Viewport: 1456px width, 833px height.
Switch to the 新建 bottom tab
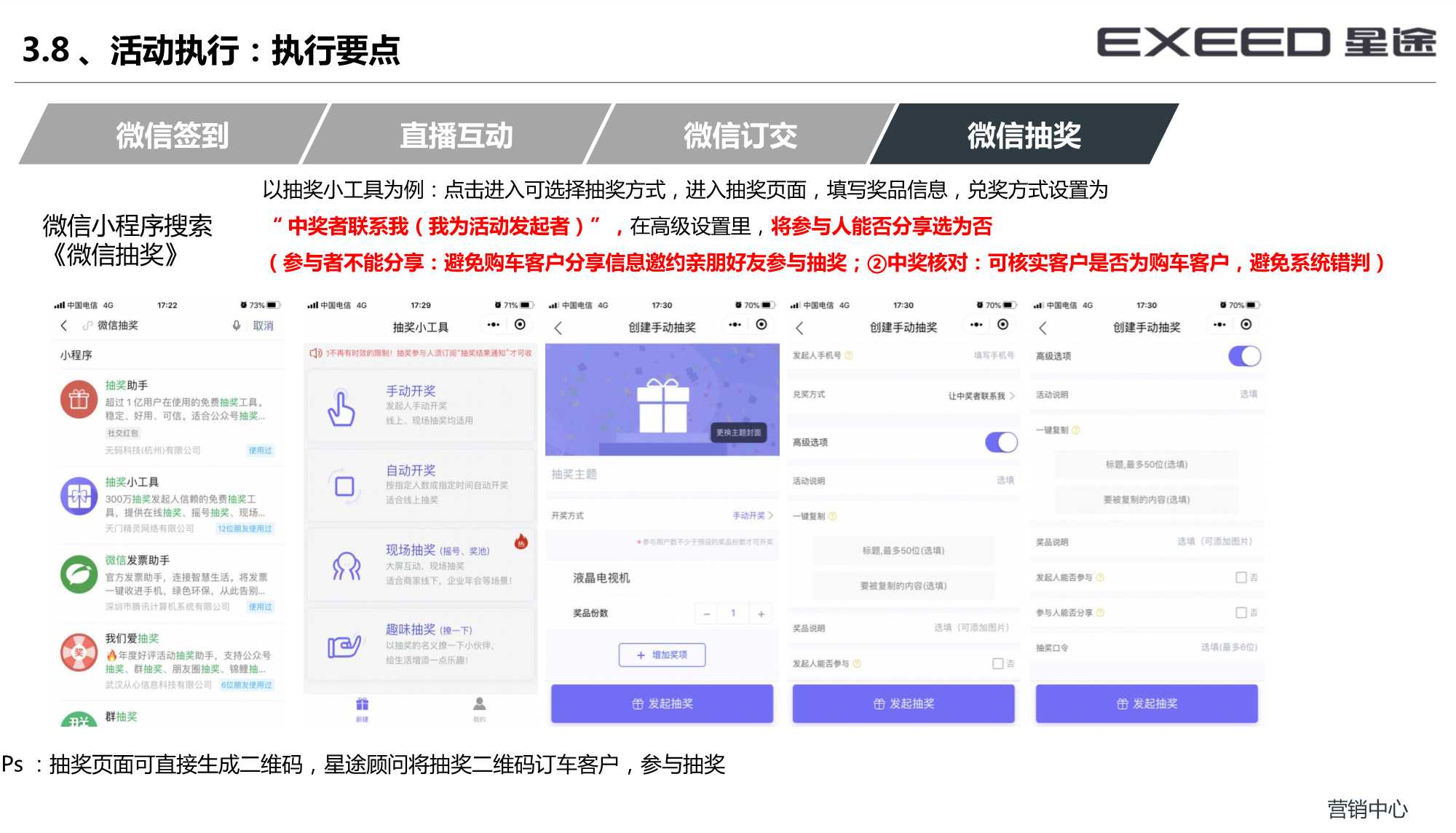[x=362, y=709]
